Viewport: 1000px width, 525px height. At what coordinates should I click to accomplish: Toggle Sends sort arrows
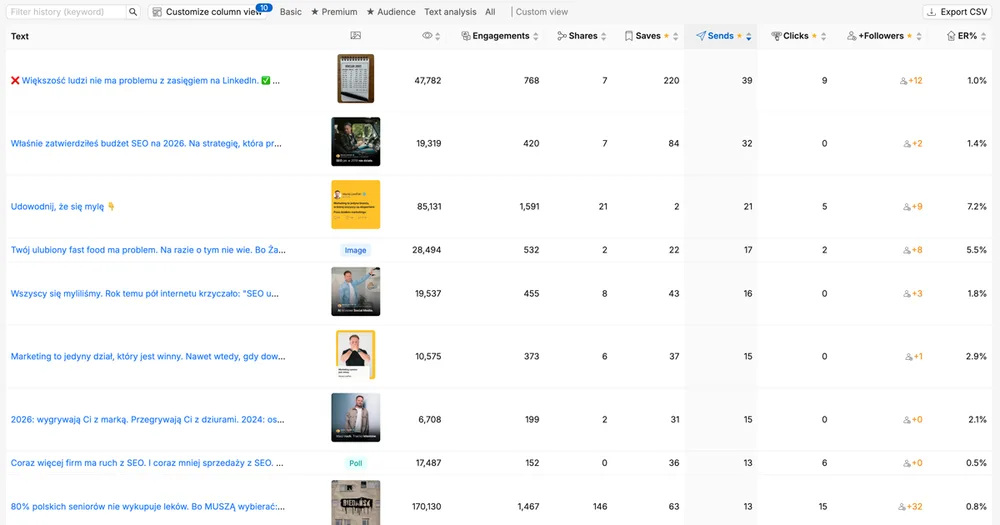[749, 36]
